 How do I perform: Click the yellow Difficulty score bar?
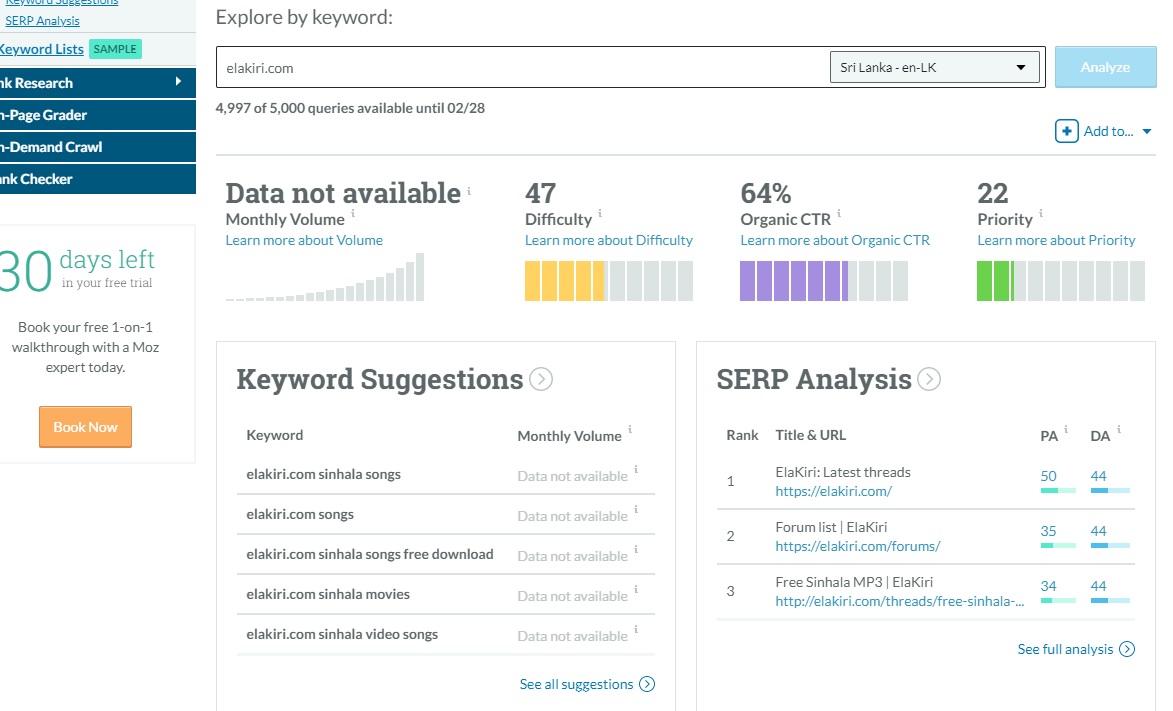tap(609, 281)
